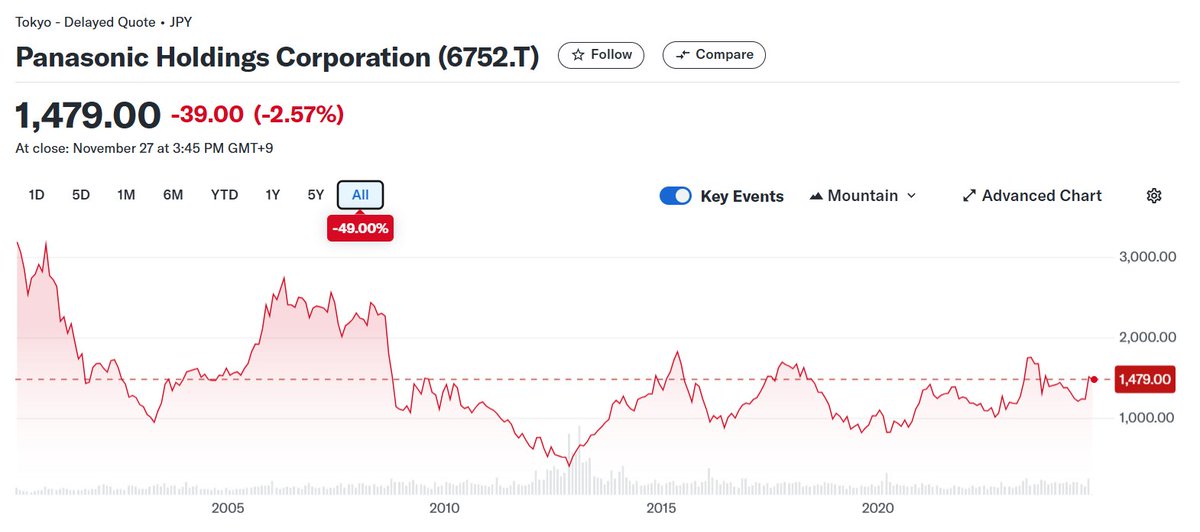Click the Follow button label
Viewport: 1200px width, 532px height.
[x=611, y=55]
